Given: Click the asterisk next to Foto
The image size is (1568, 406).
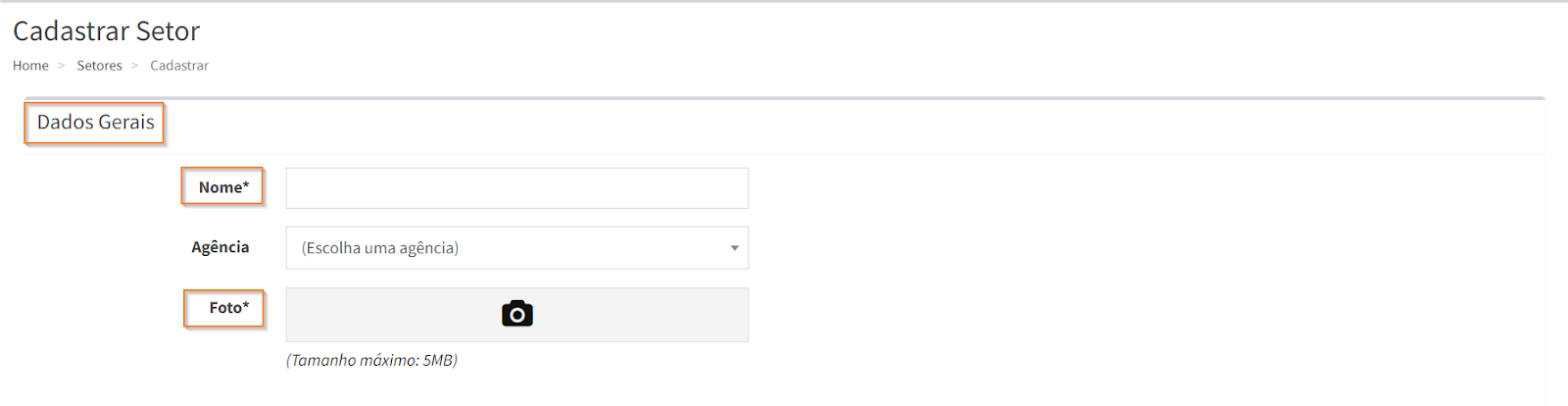Looking at the screenshot, I should pyautogui.click(x=246, y=306).
